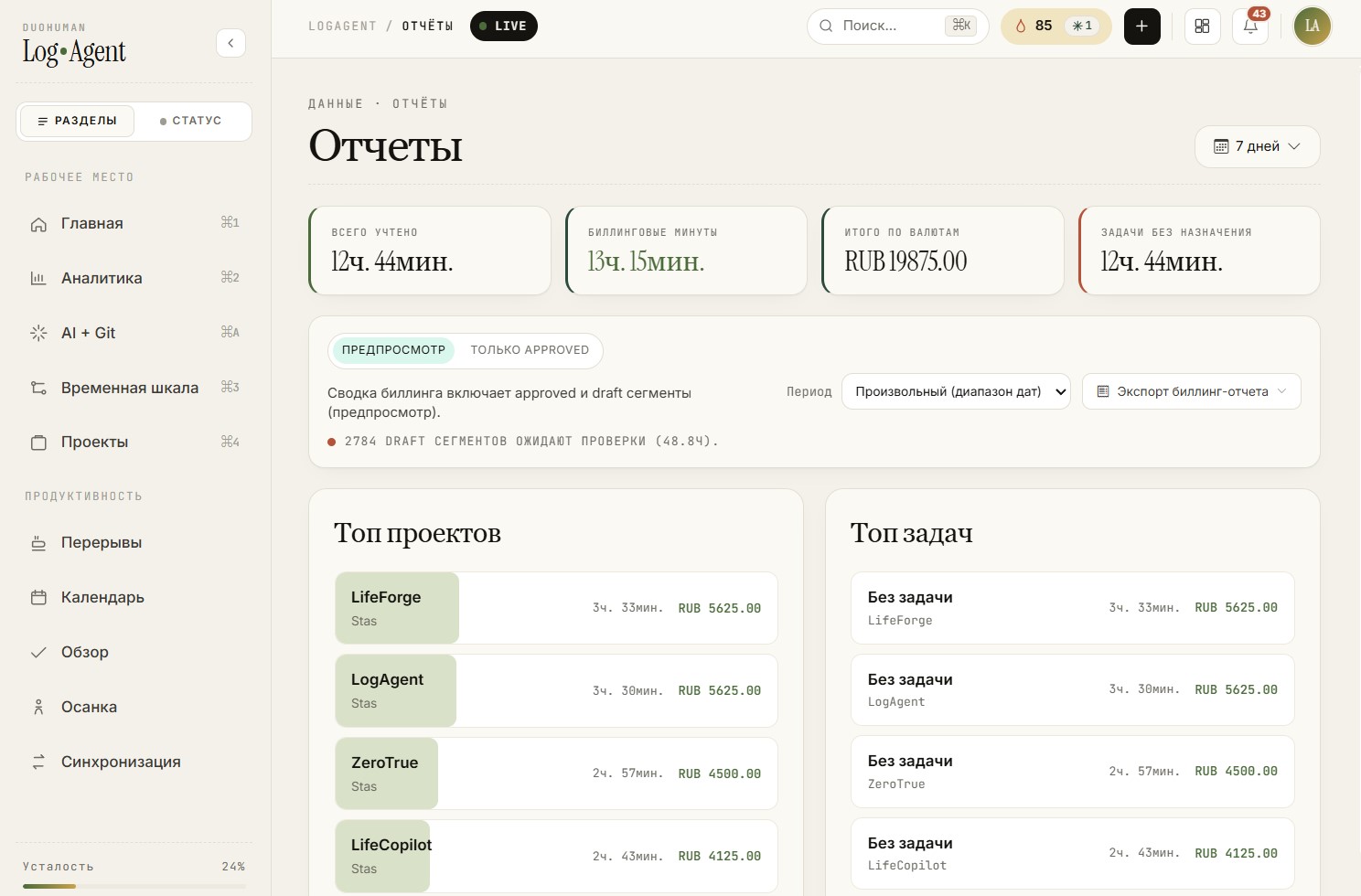Open Без задачи row for LifeForge
Image resolution: width=1361 pixels, height=896 pixels.
click(1072, 608)
